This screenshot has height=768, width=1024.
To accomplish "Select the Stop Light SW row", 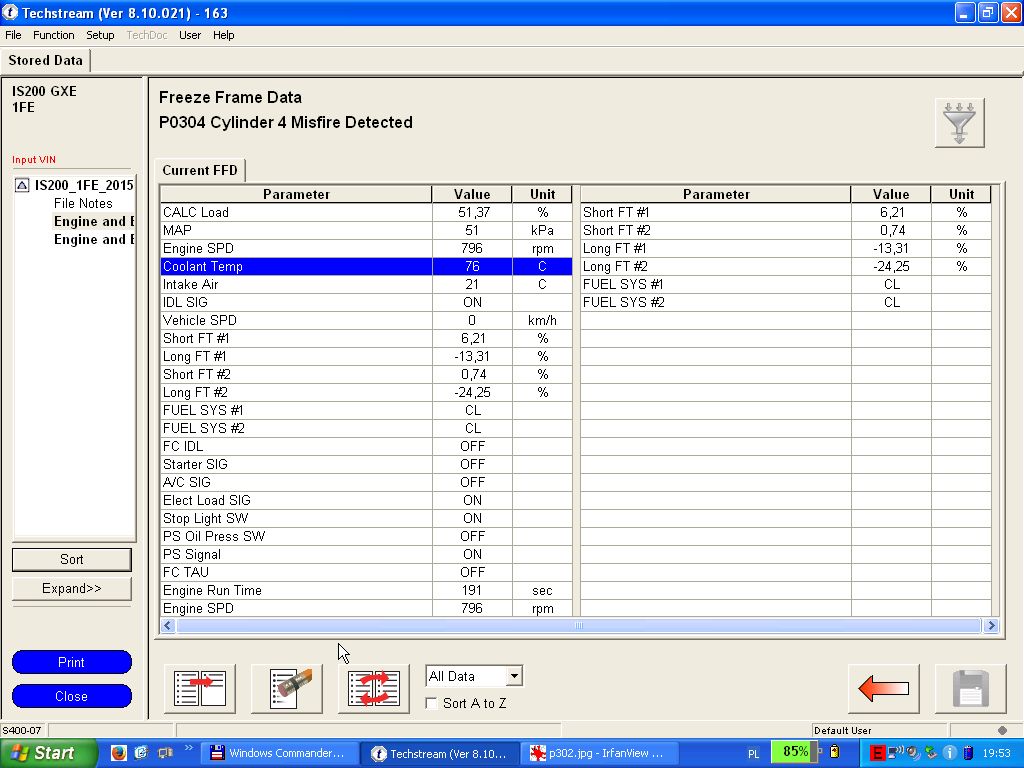I will point(366,519).
